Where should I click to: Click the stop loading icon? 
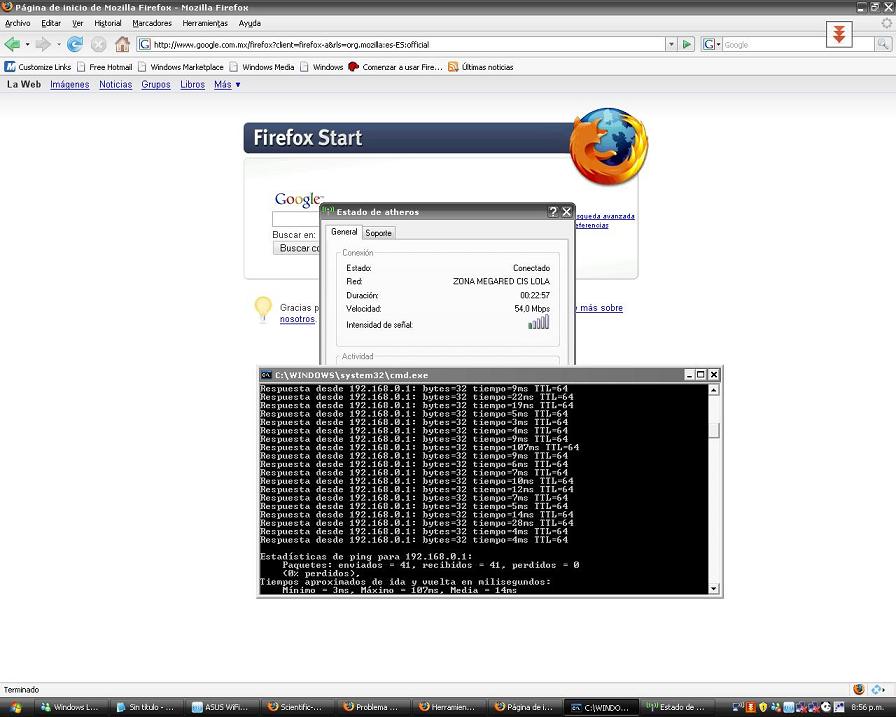pos(98,44)
